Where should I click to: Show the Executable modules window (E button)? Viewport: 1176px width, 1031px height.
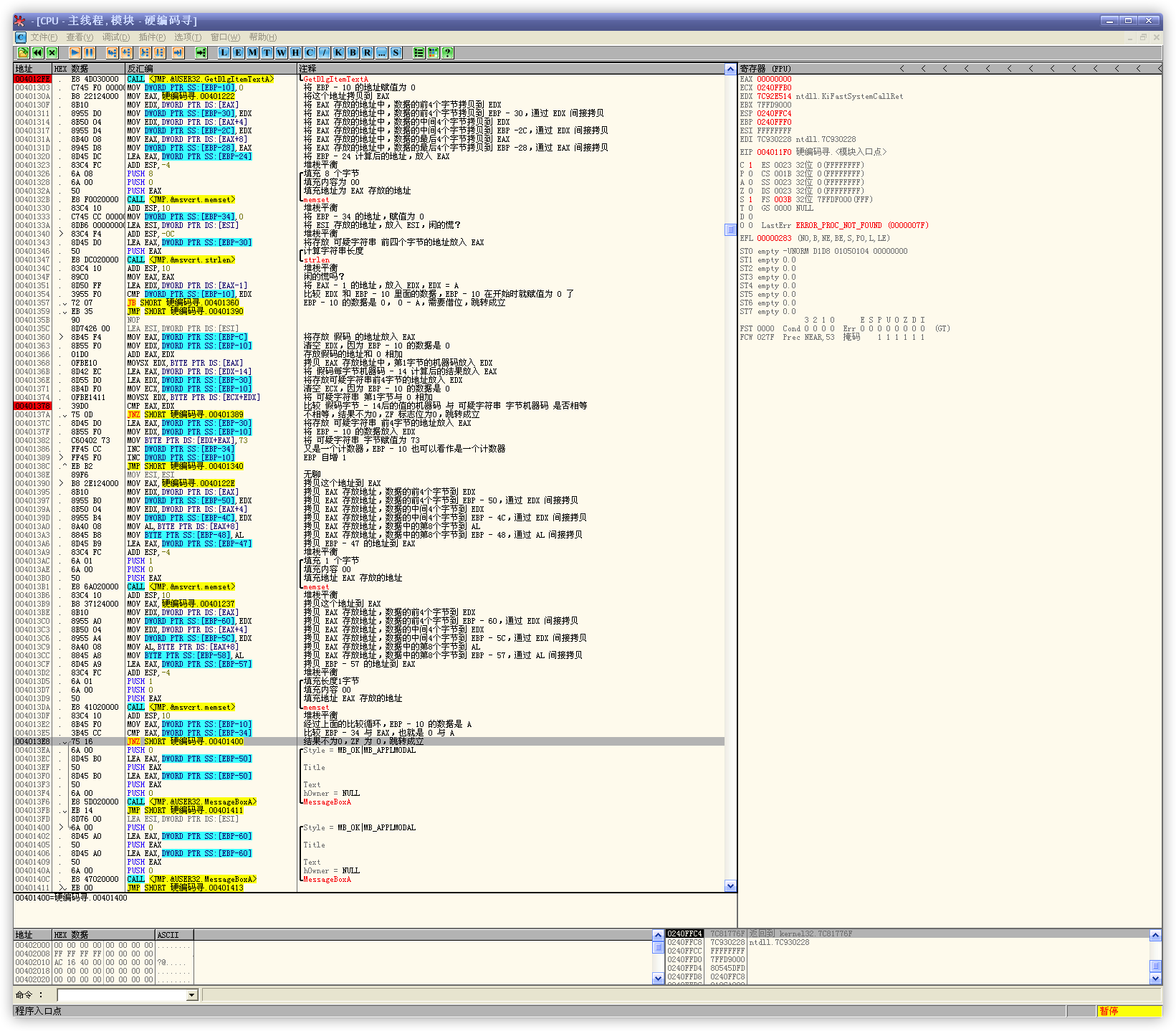239,52
